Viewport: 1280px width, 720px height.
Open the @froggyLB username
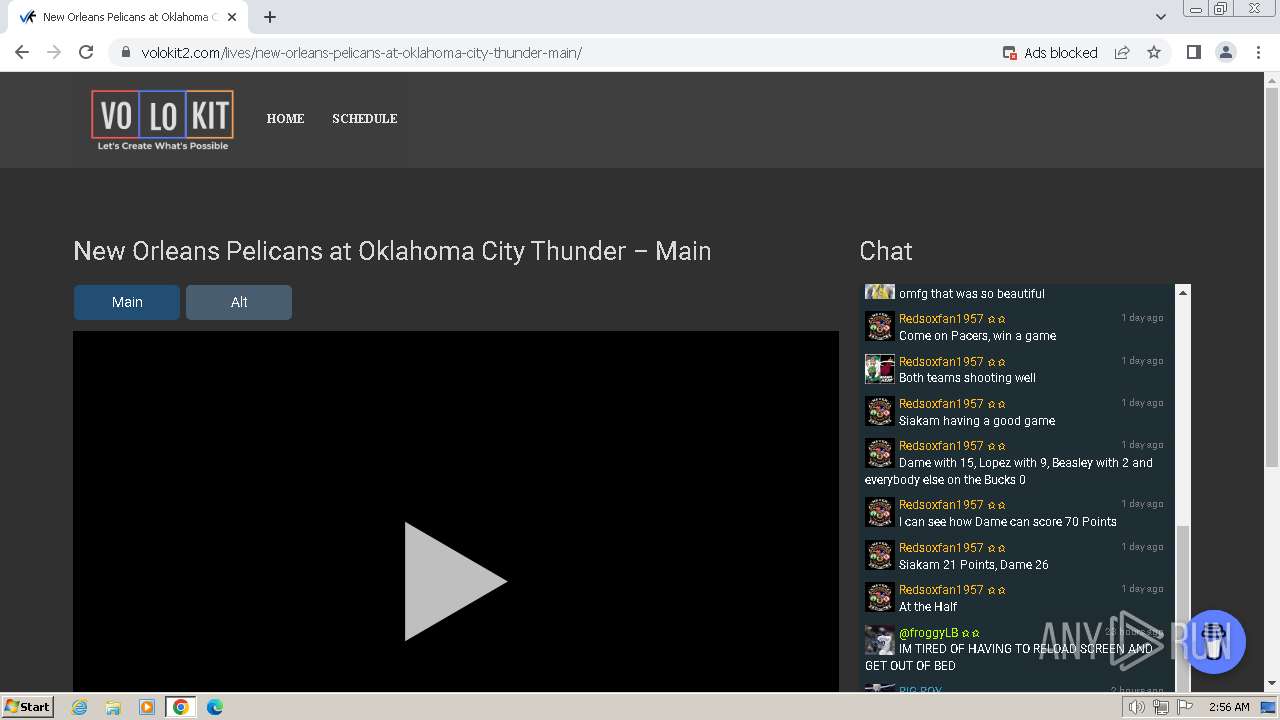(x=928, y=633)
